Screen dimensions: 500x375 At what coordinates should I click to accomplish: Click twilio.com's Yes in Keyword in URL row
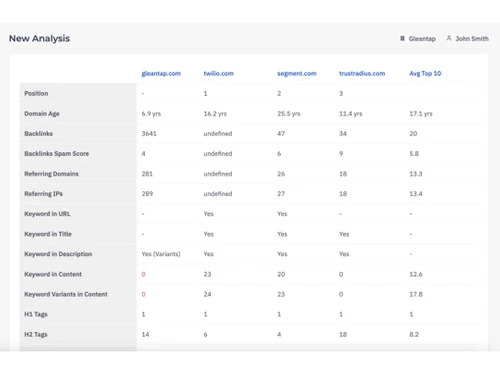click(x=209, y=214)
